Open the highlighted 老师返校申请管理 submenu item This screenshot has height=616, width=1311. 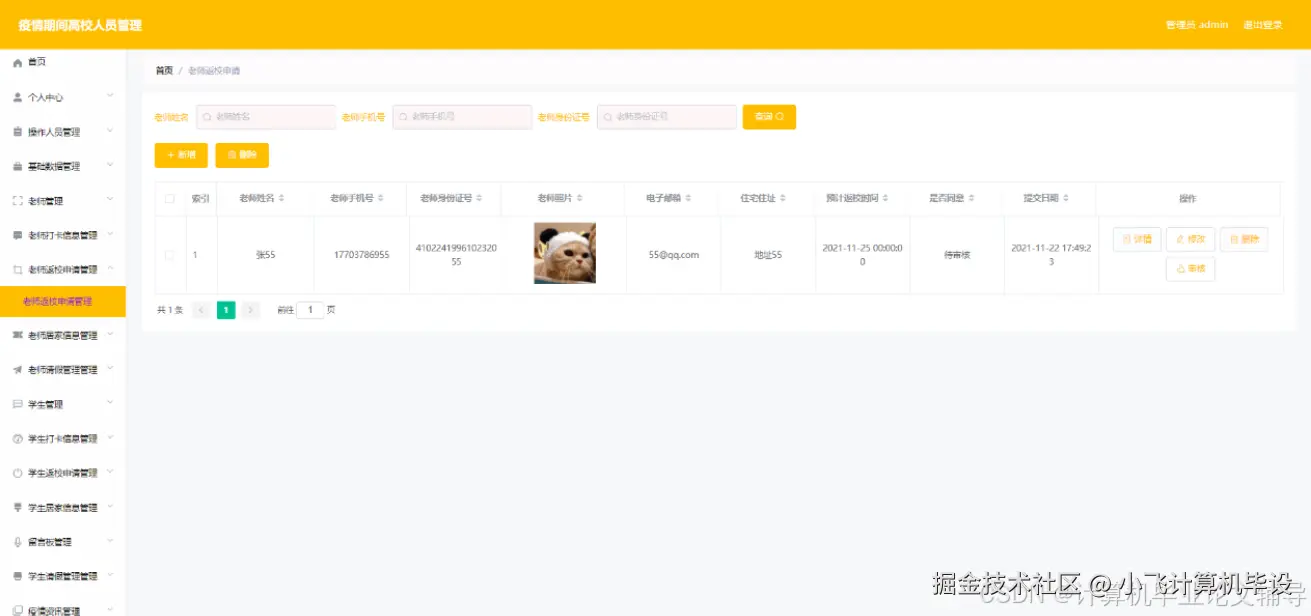63,301
